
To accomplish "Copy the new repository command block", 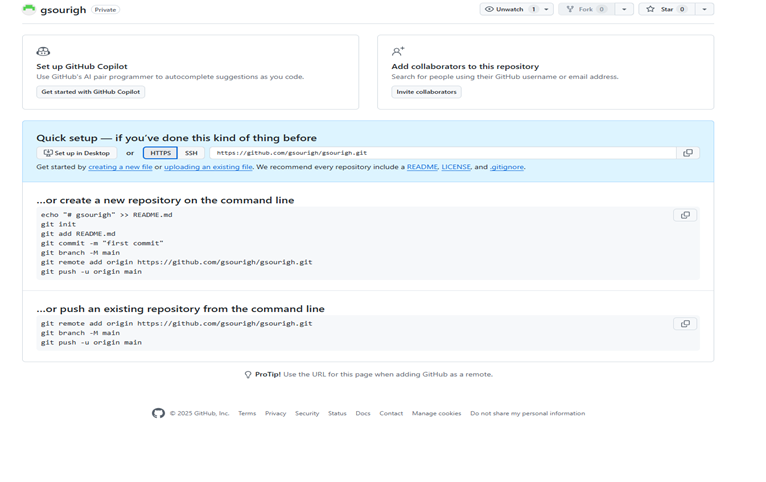I will pos(685,215).
